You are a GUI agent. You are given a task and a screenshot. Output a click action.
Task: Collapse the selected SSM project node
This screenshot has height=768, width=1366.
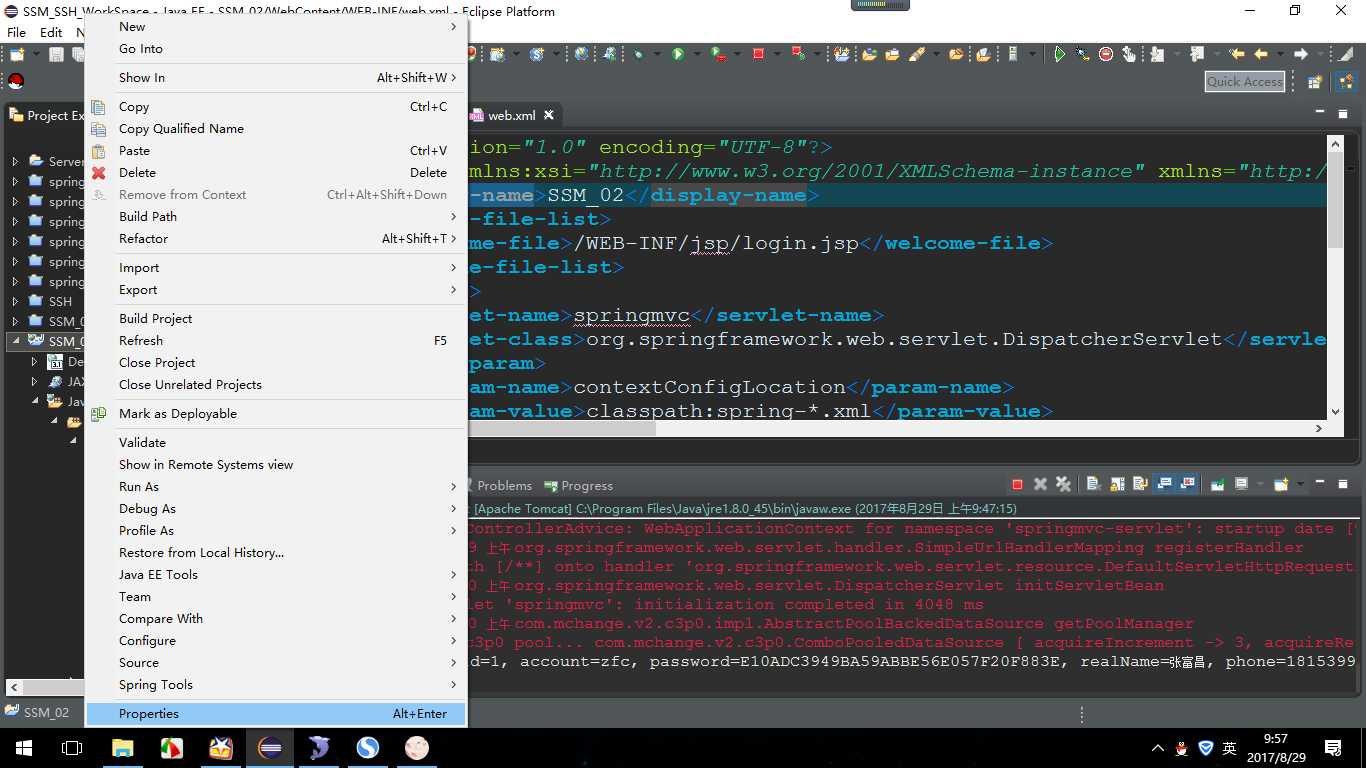click(15, 341)
